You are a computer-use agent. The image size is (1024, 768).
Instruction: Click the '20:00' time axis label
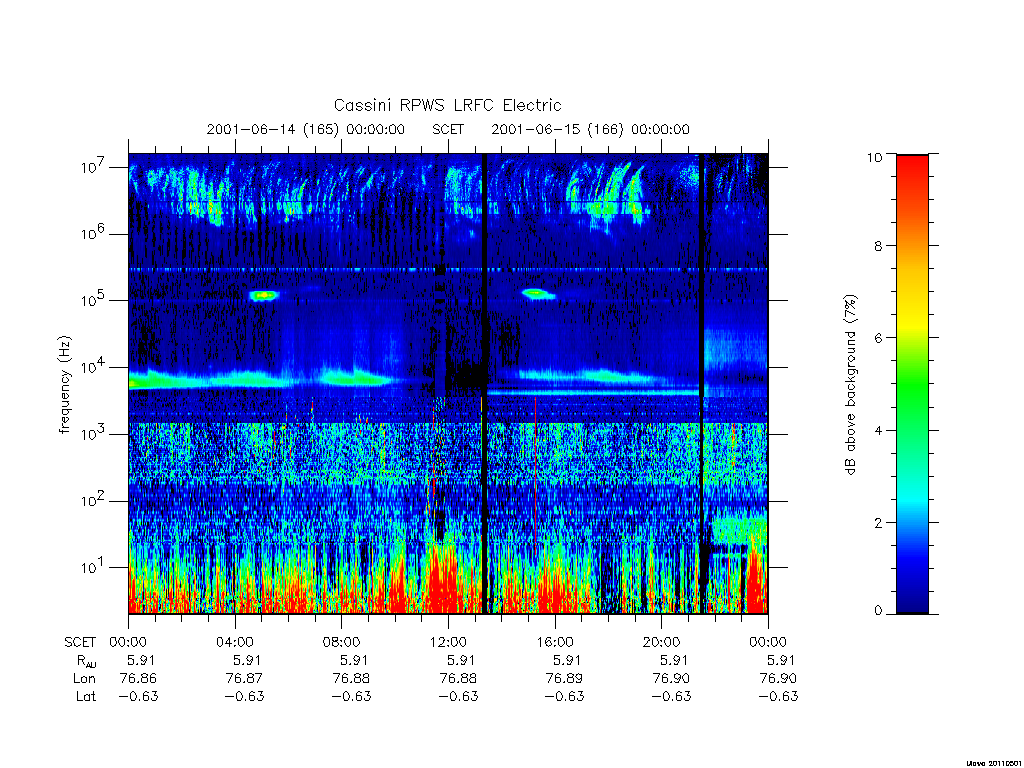pos(662,642)
